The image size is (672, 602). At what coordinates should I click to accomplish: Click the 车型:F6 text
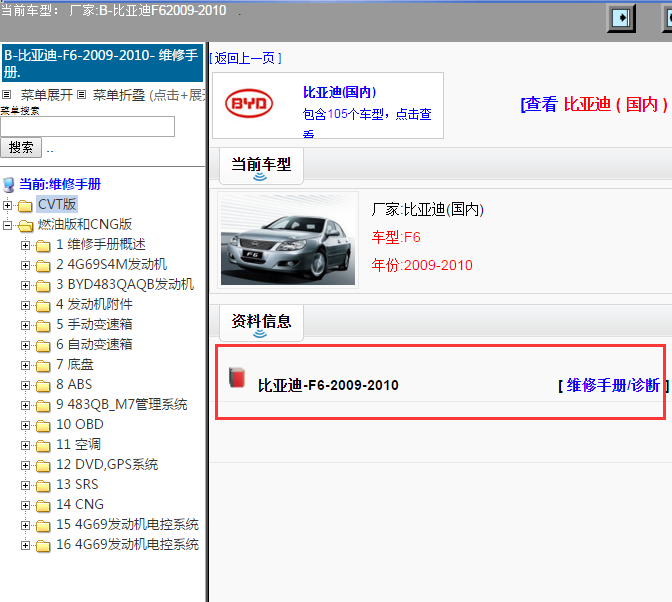pyautogui.click(x=396, y=237)
